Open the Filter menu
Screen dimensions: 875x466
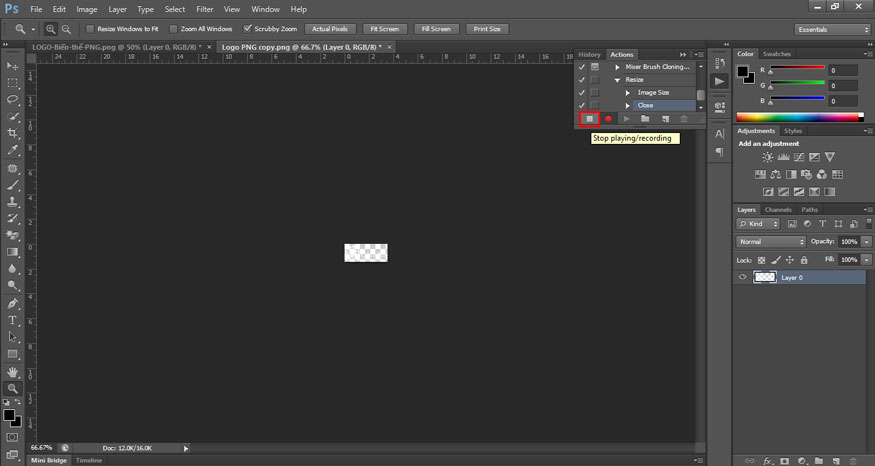coord(205,9)
